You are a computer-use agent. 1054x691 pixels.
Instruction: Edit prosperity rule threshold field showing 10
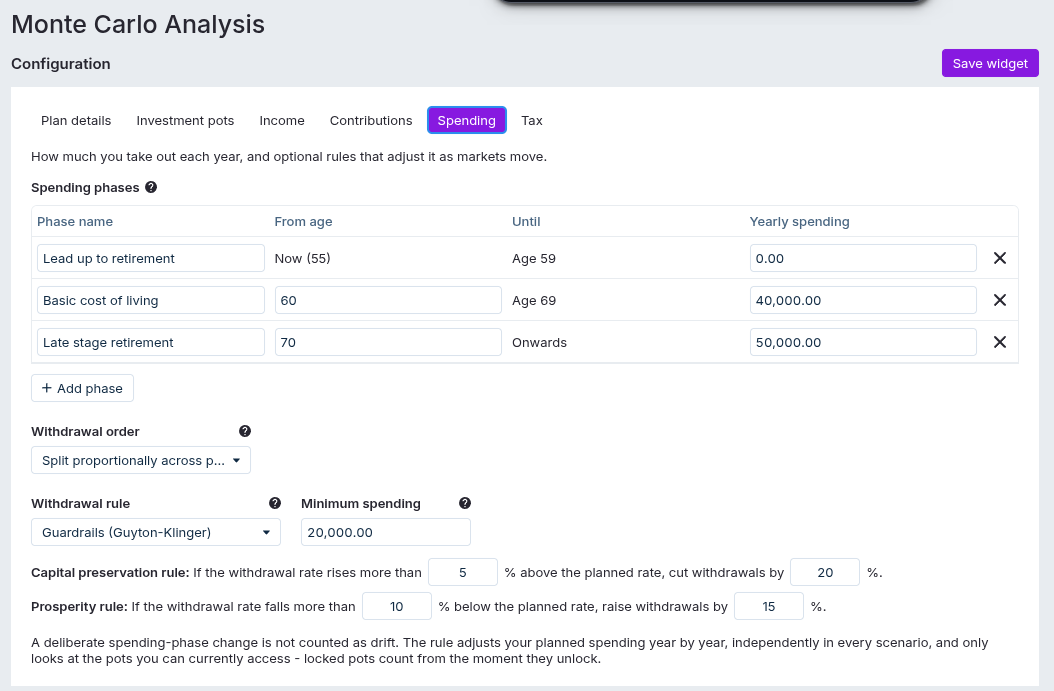coord(397,606)
